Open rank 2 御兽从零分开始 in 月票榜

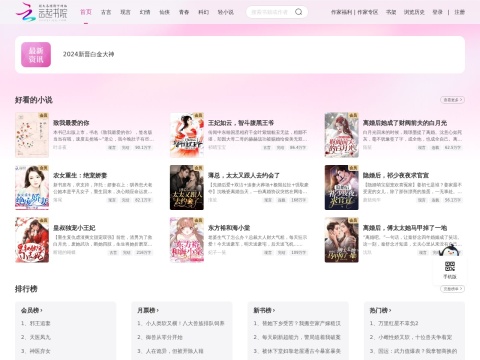[160, 337]
